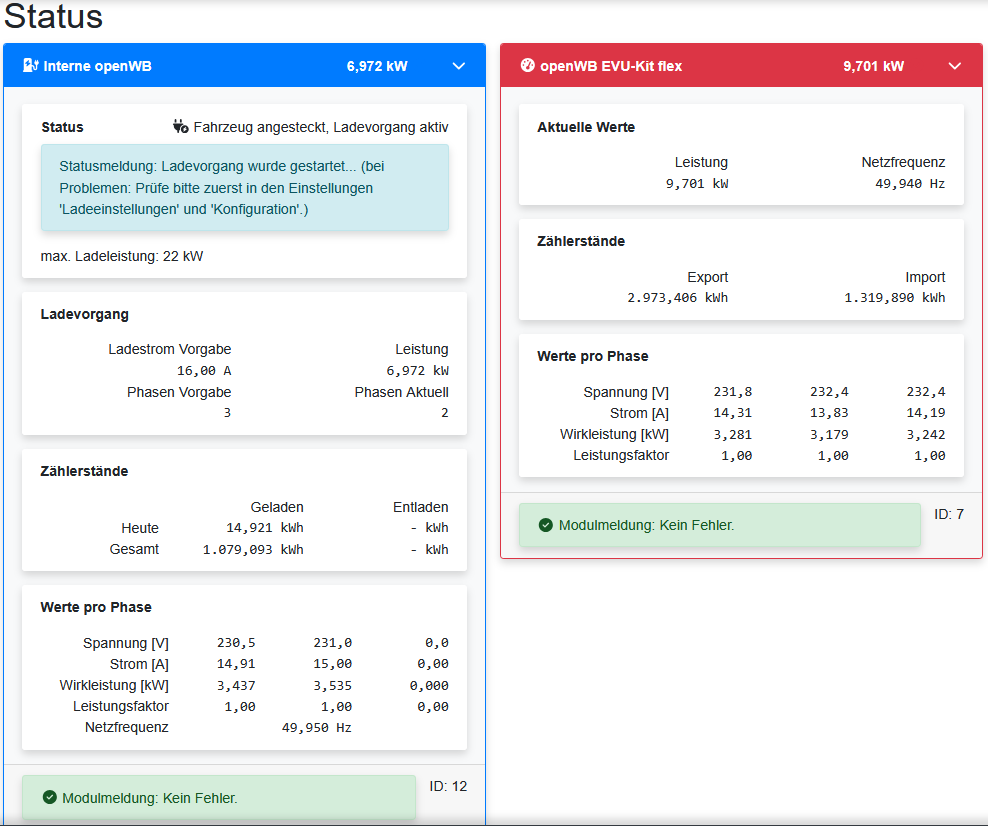988x826 pixels.
Task: Click the '13,83' current value
Action: click(x=829, y=413)
